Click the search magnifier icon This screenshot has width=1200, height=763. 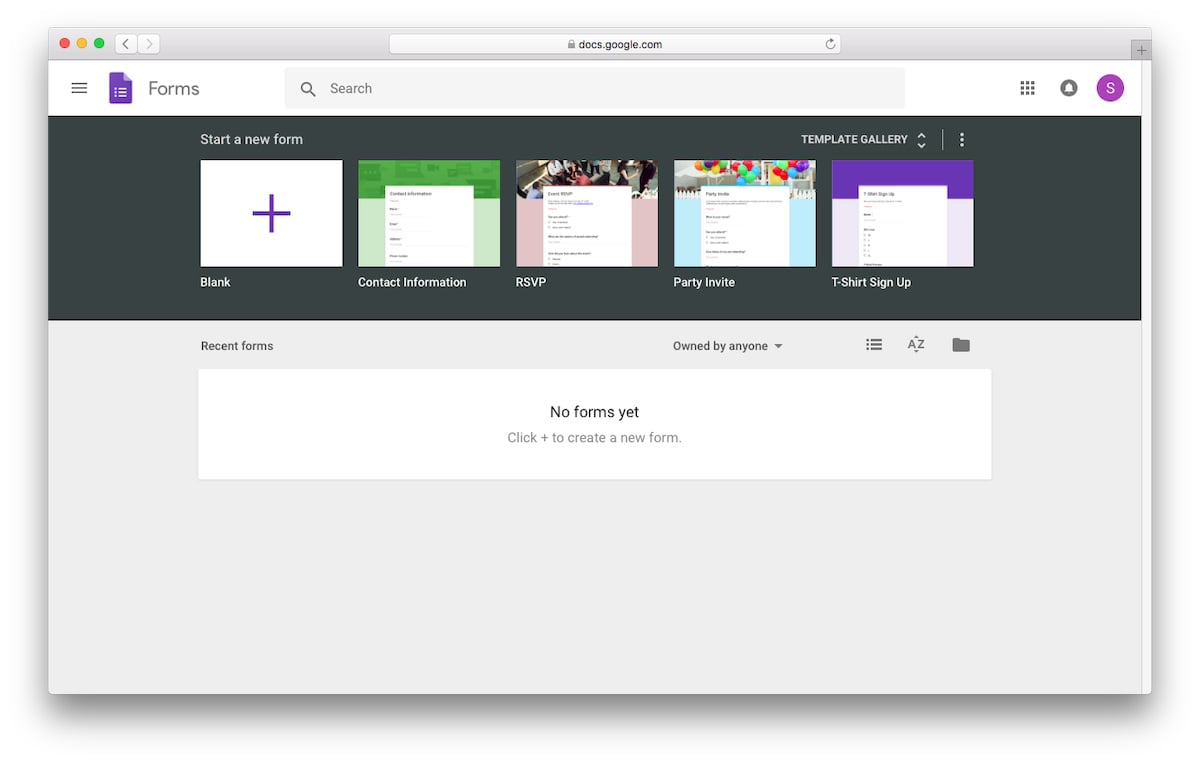click(x=308, y=89)
